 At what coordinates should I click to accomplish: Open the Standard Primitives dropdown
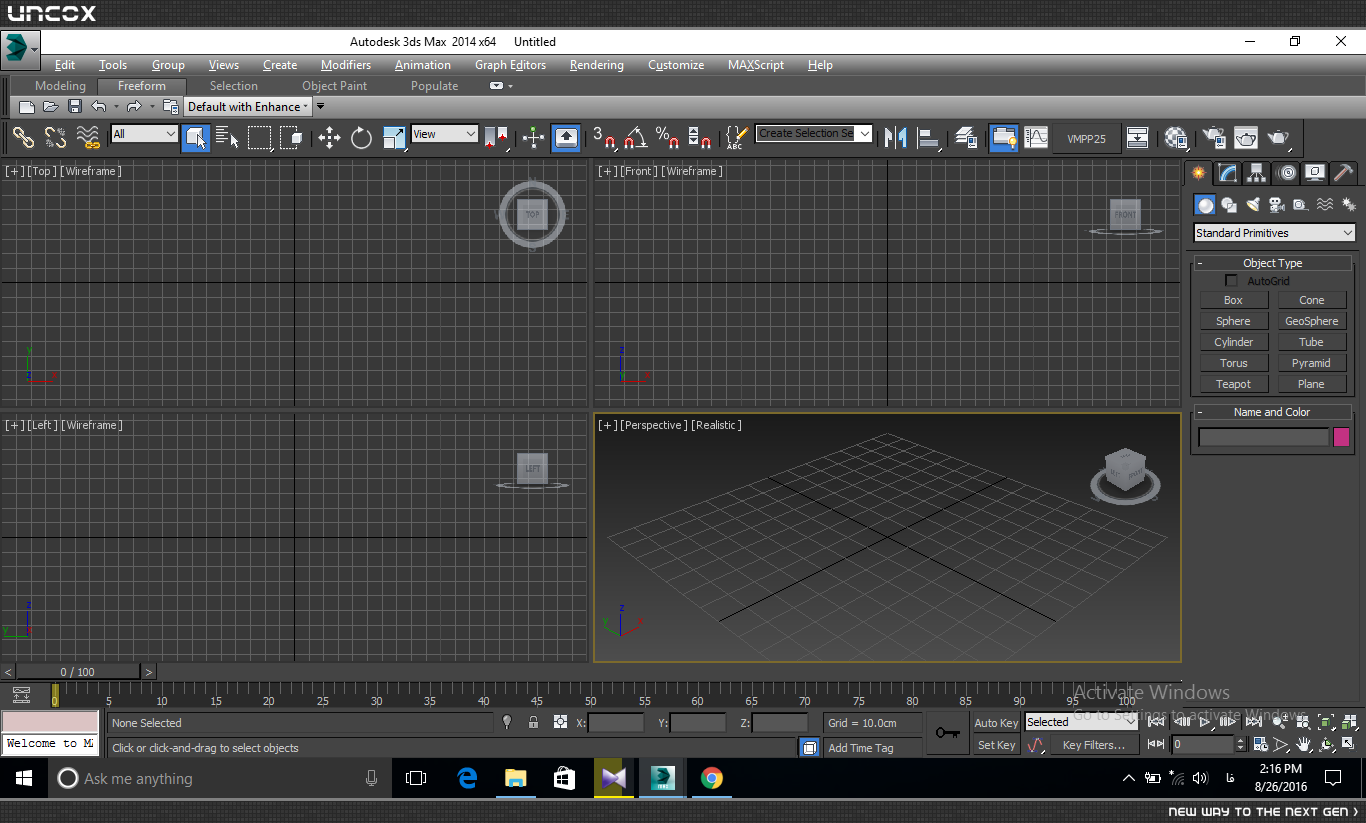pyautogui.click(x=1274, y=233)
